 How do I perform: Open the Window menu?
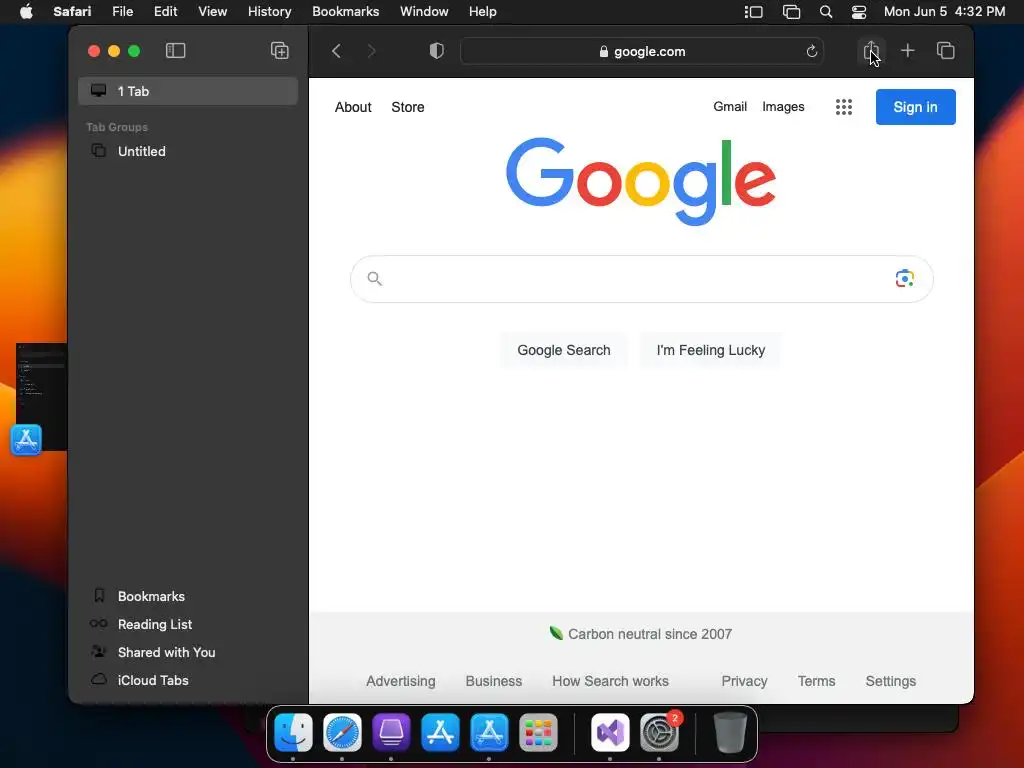(424, 12)
